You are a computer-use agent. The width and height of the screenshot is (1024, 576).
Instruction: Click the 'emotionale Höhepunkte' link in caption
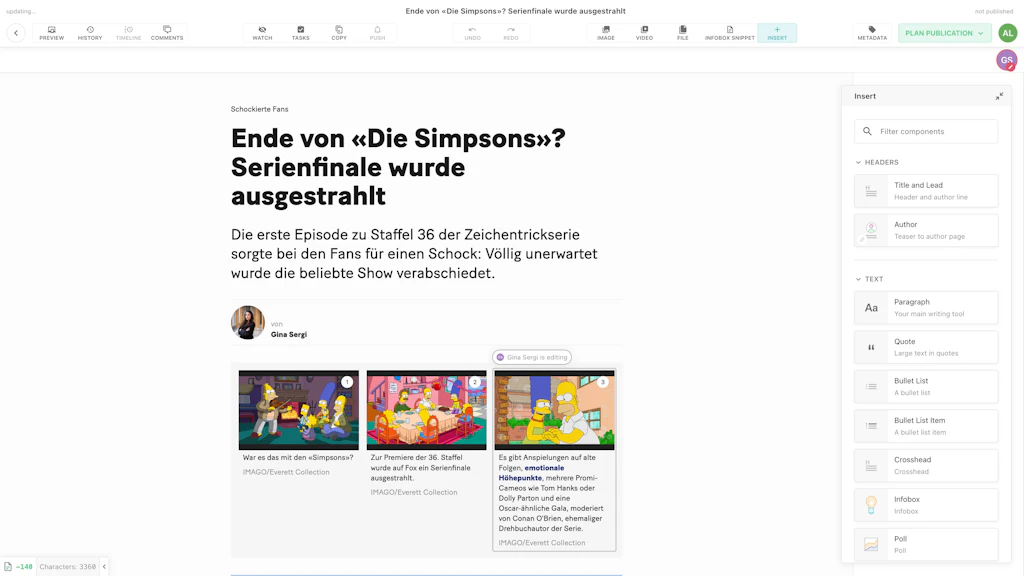531,473
